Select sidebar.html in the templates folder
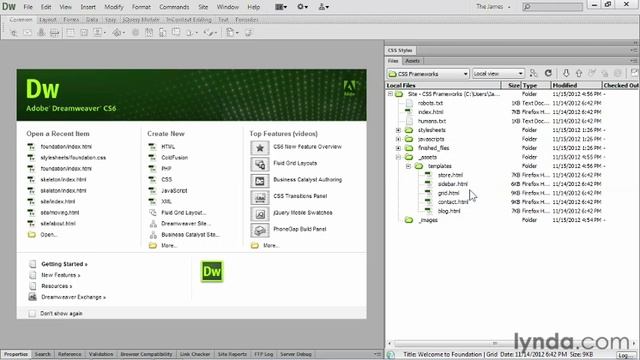The width and height of the screenshot is (640, 360). pyautogui.click(x=453, y=184)
